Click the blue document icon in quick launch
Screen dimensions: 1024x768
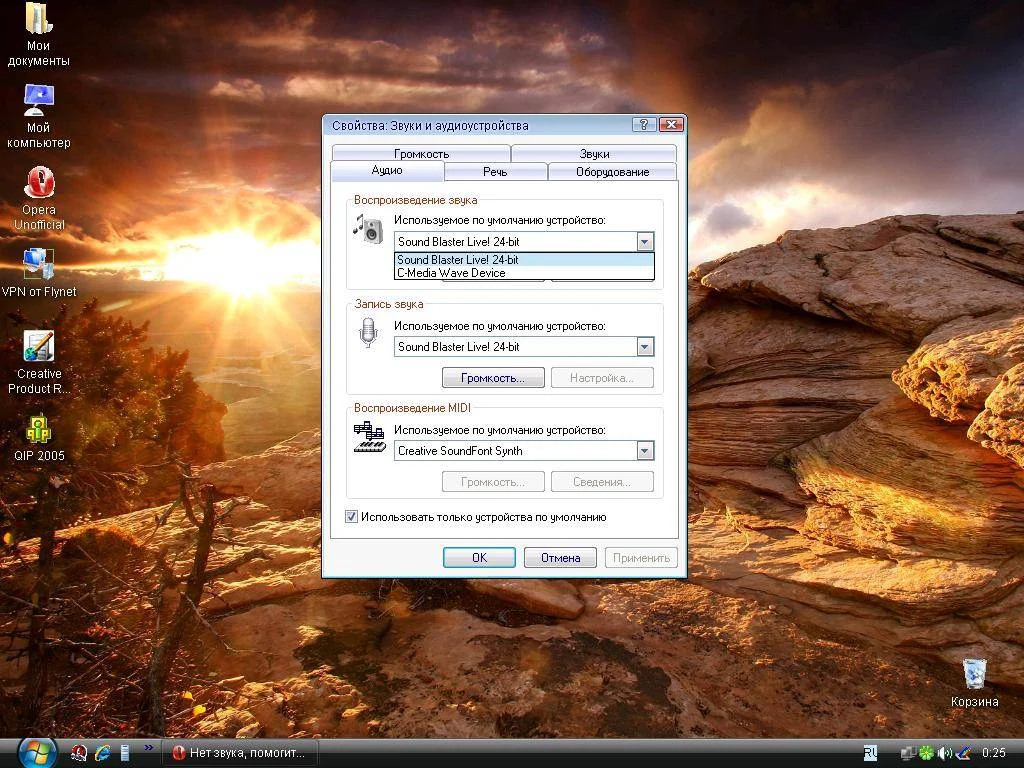[x=125, y=753]
